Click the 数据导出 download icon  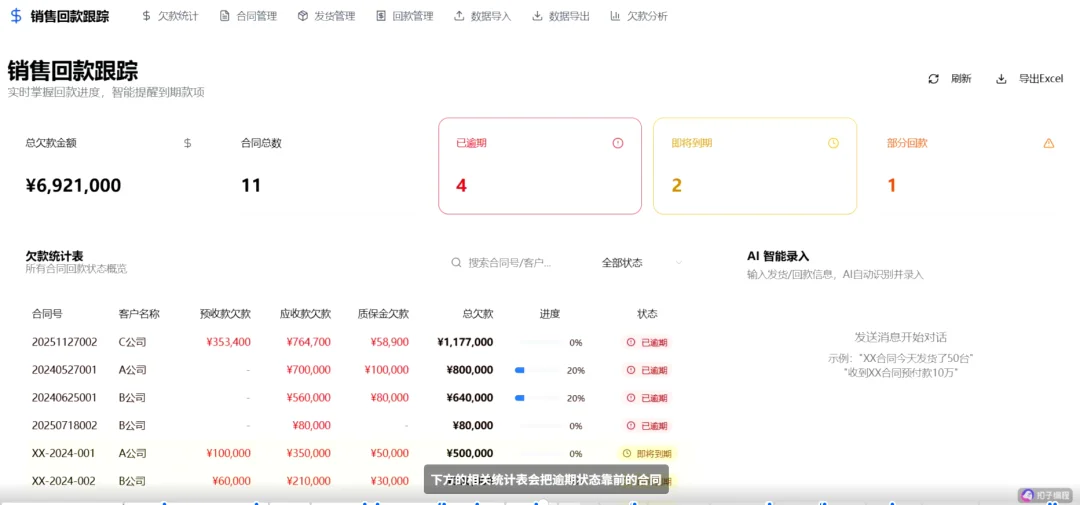(x=537, y=16)
